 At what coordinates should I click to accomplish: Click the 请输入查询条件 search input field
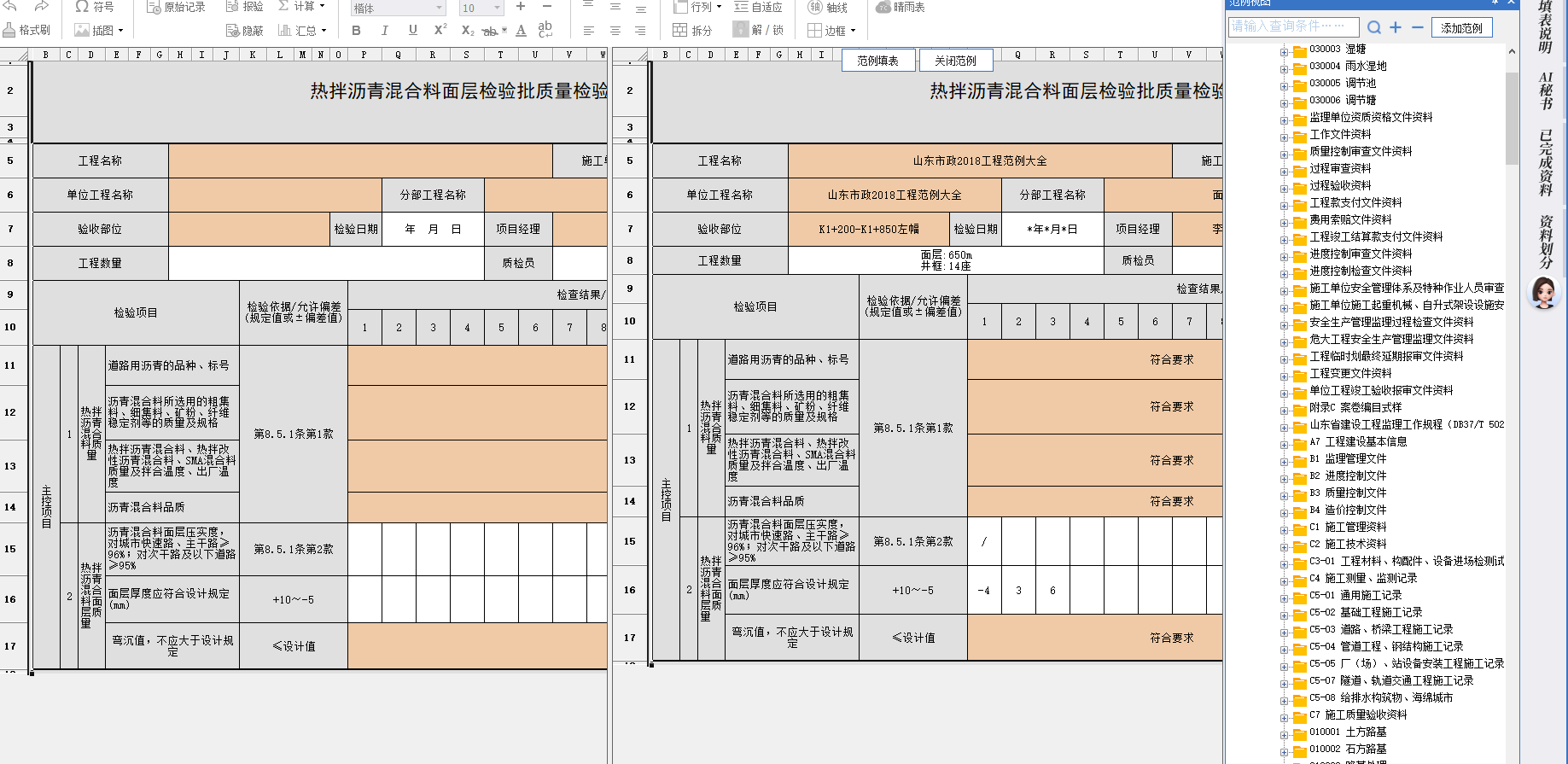1293,27
